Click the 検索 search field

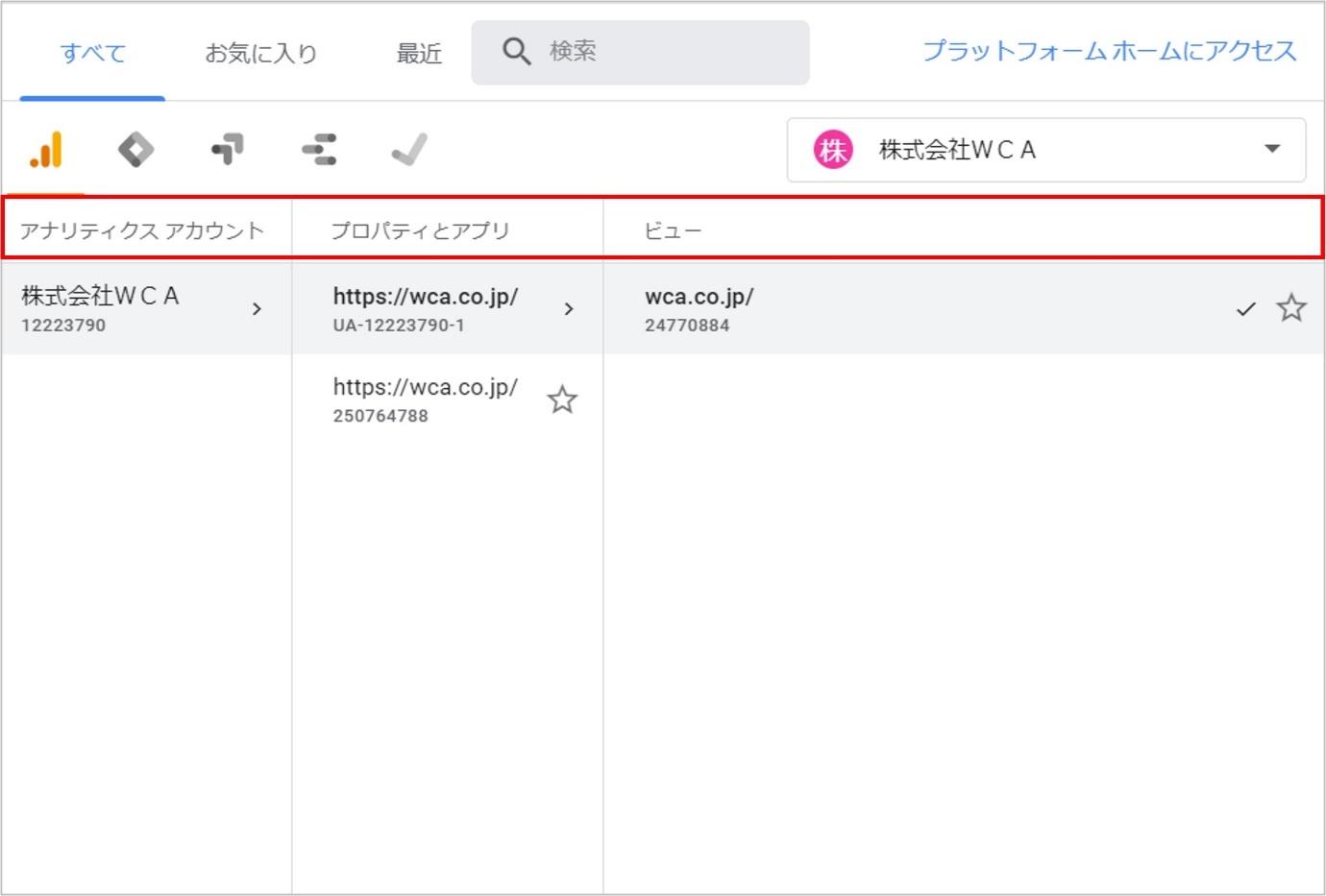(x=640, y=52)
